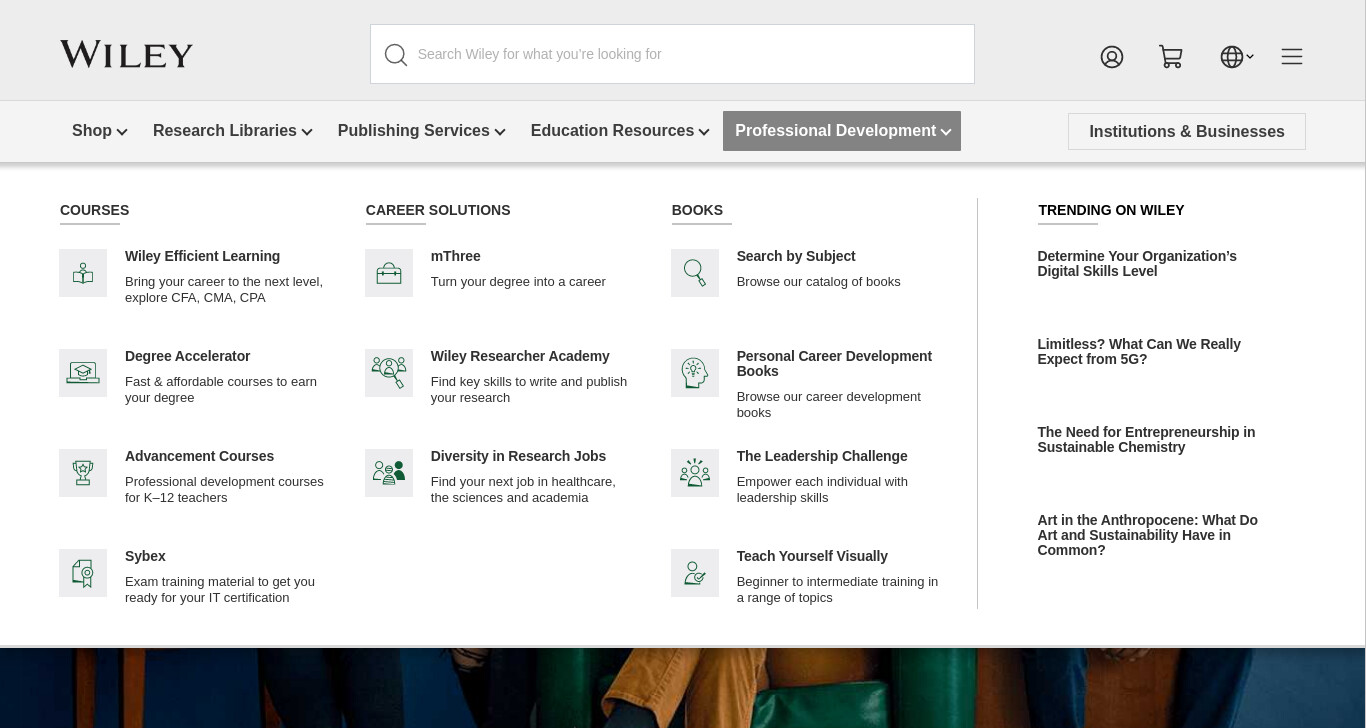Focus the Search Wiley input field
Image resolution: width=1366 pixels, height=728 pixels.
pyautogui.click(x=672, y=54)
